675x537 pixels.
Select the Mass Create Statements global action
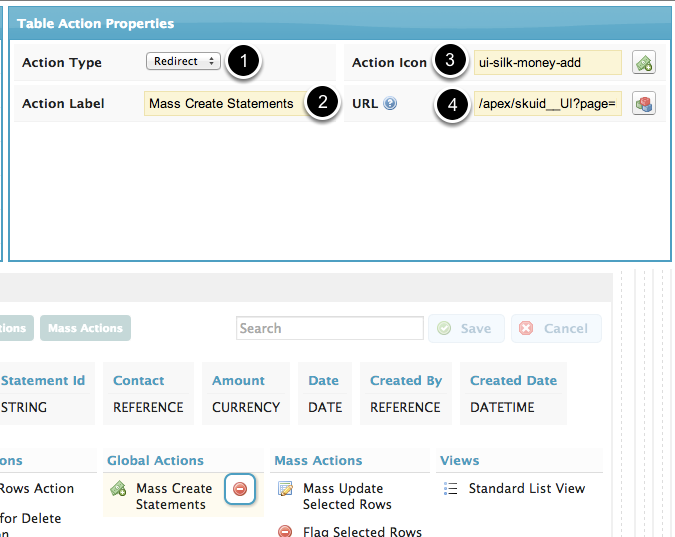(174, 496)
